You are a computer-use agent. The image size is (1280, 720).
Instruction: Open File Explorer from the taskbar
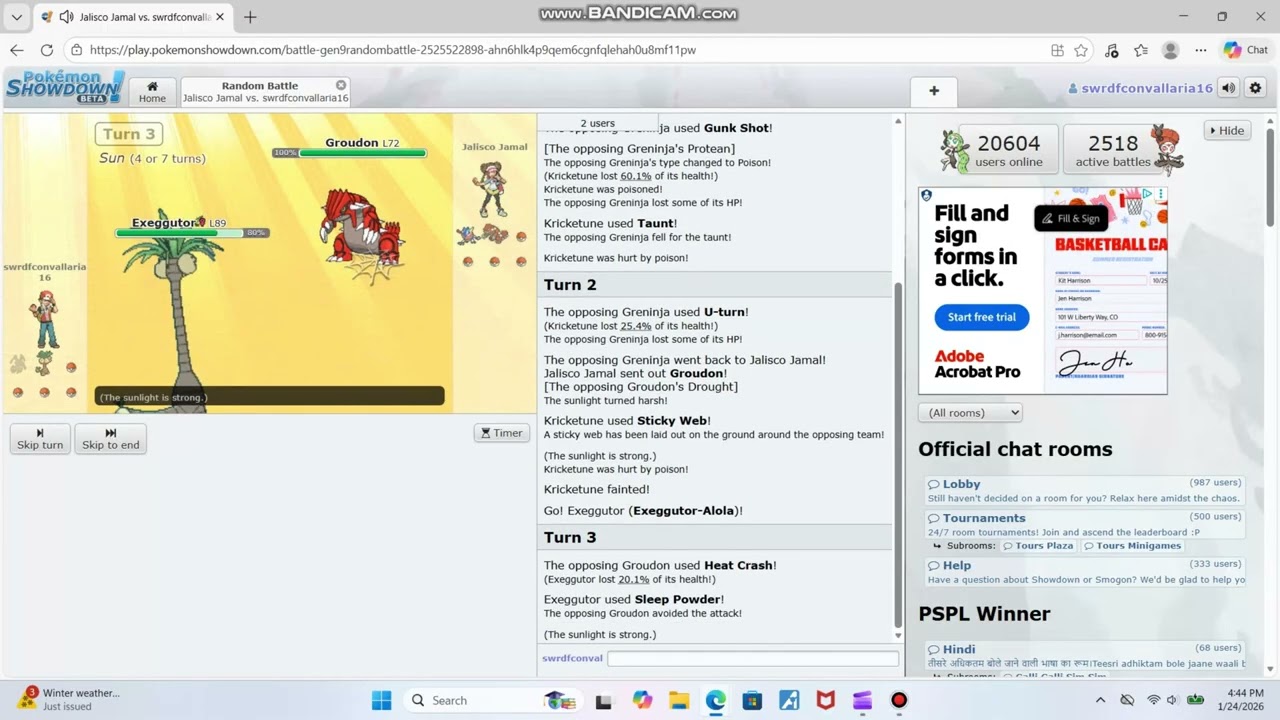pyautogui.click(x=679, y=700)
